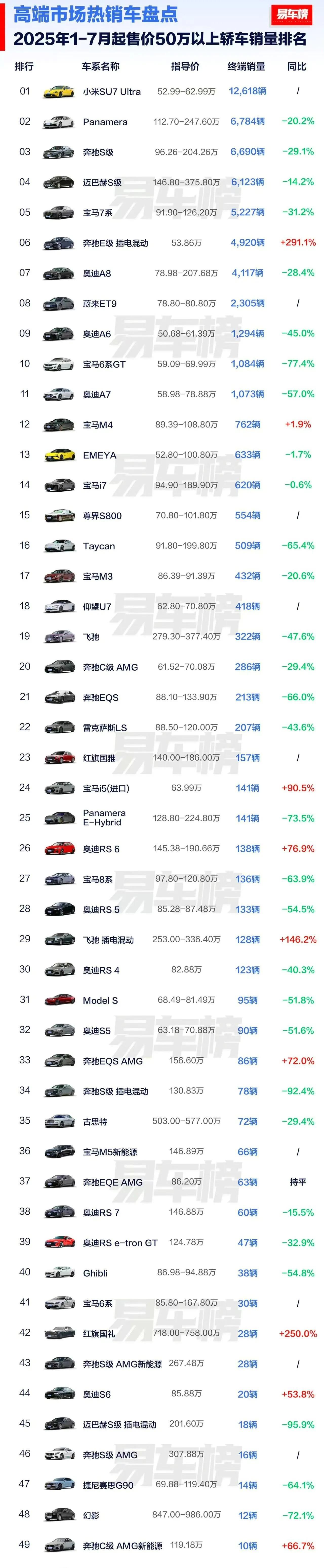Select the yellow EMEYA car image
Viewport: 324px width, 1568px height.
click(58, 455)
